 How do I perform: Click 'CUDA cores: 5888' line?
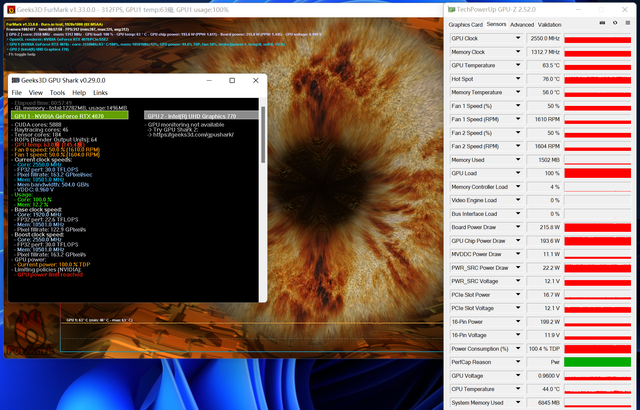[x=38, y=124]
